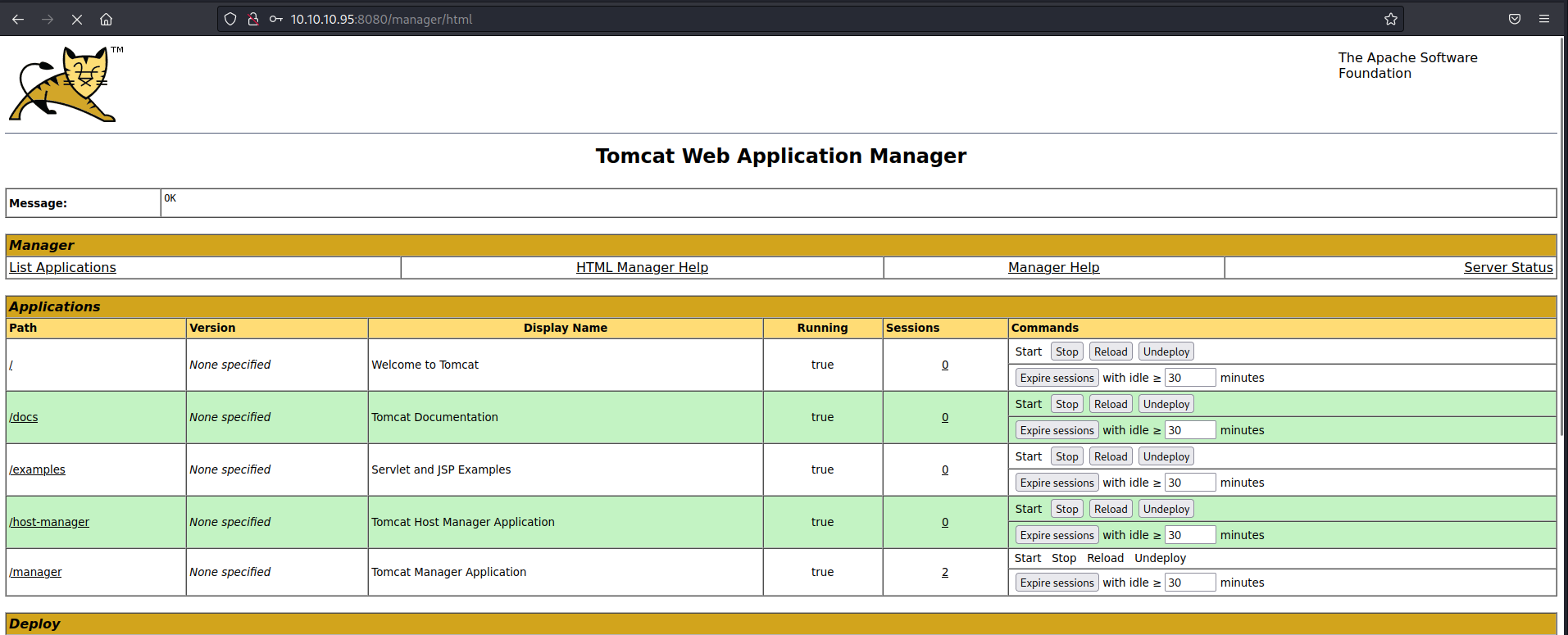Open the Server Status link
Screen dimensions: 1568x635
click(x=1508, y=267)
